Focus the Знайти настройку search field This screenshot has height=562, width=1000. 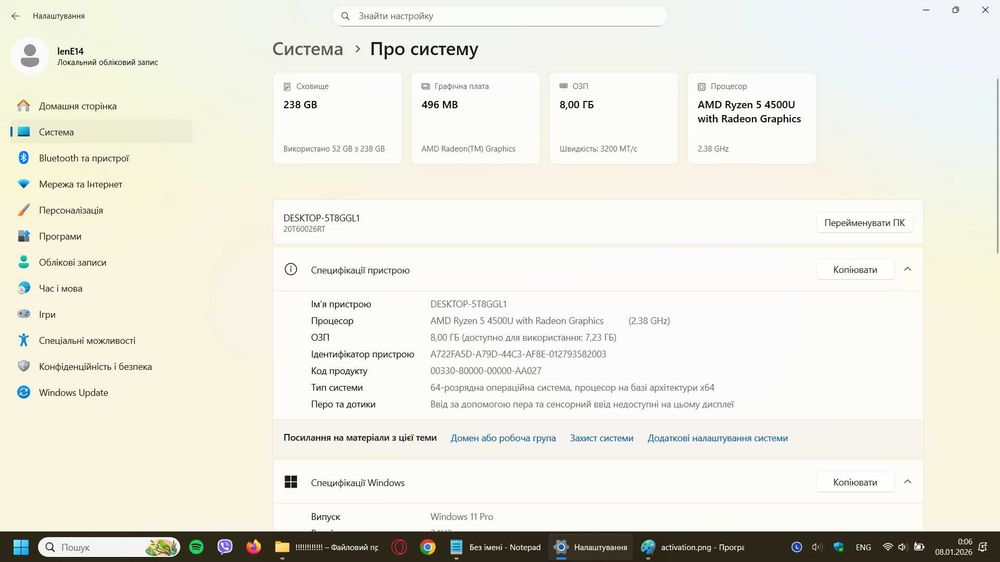point(499,16)
